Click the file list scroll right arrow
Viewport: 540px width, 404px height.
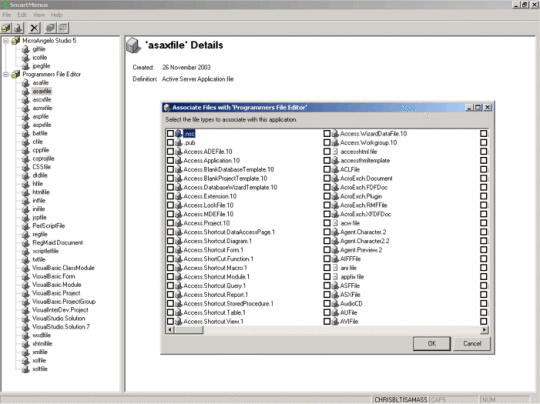(484, 330)
